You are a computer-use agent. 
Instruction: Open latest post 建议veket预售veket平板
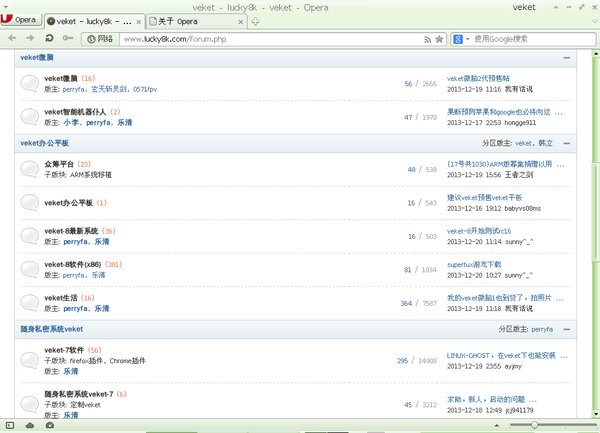(x=484, y=197)
